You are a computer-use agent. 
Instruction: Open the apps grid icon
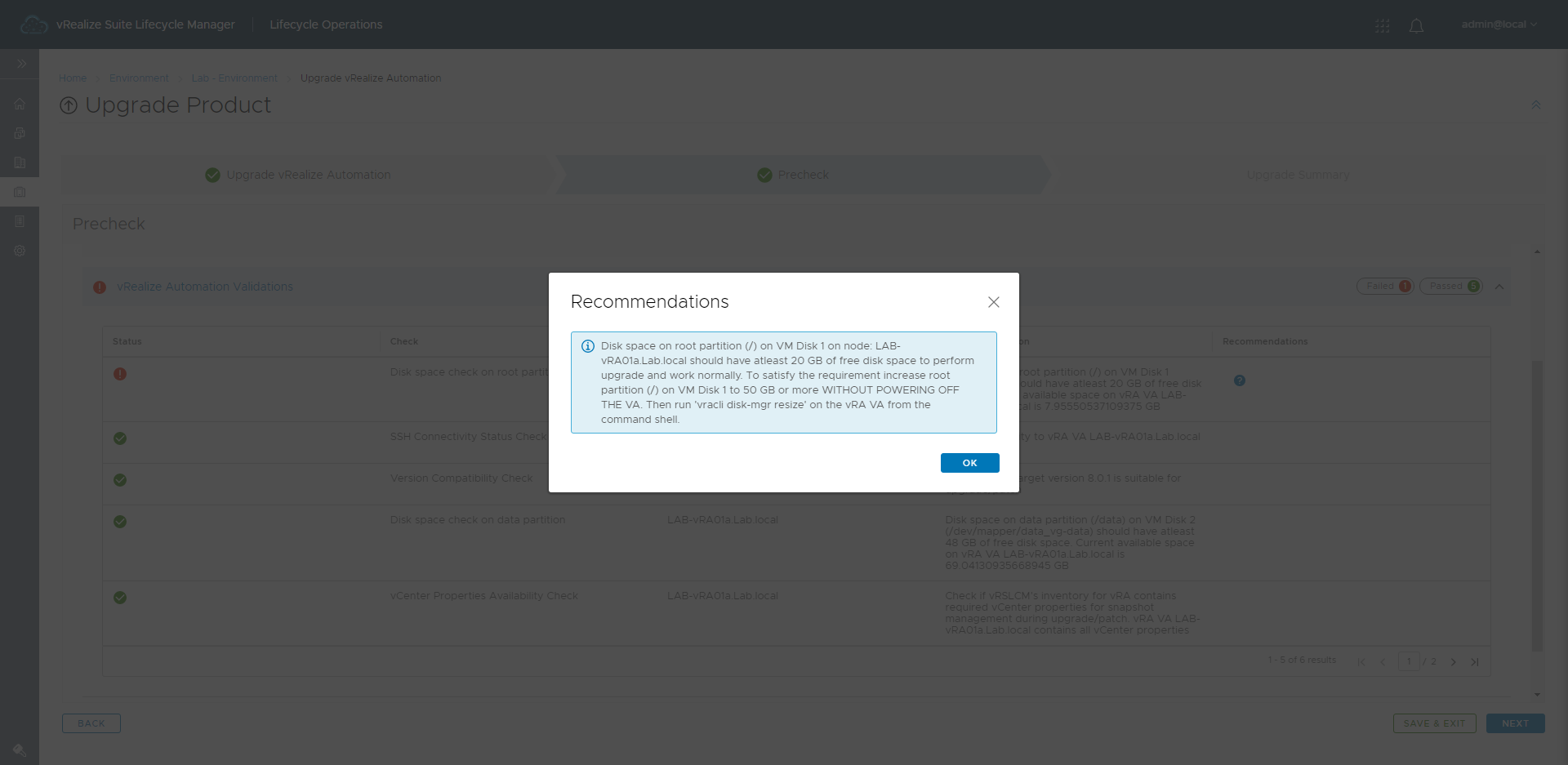tap(1382, 25)
